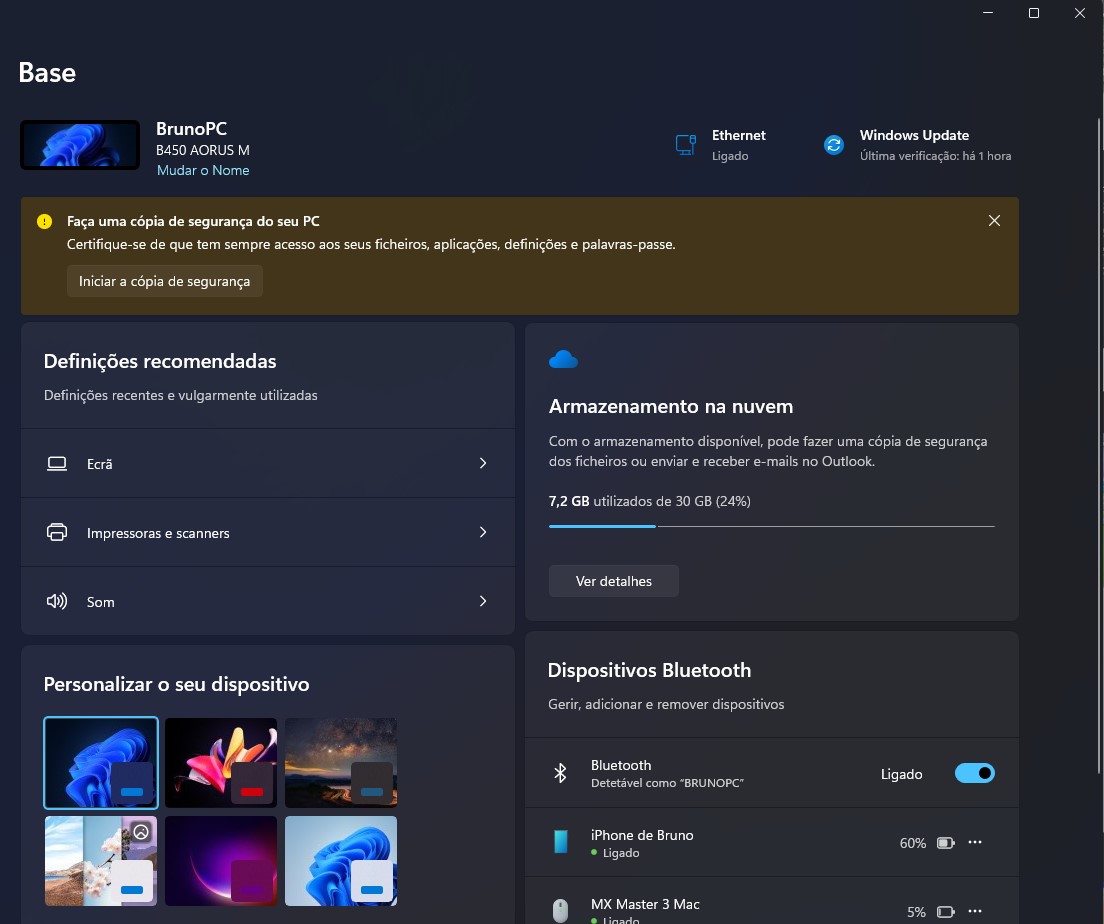Click the printer icon beside Impressoras e scanners
This screenshot has height=924, width=1104.
[x=57, y=532]
